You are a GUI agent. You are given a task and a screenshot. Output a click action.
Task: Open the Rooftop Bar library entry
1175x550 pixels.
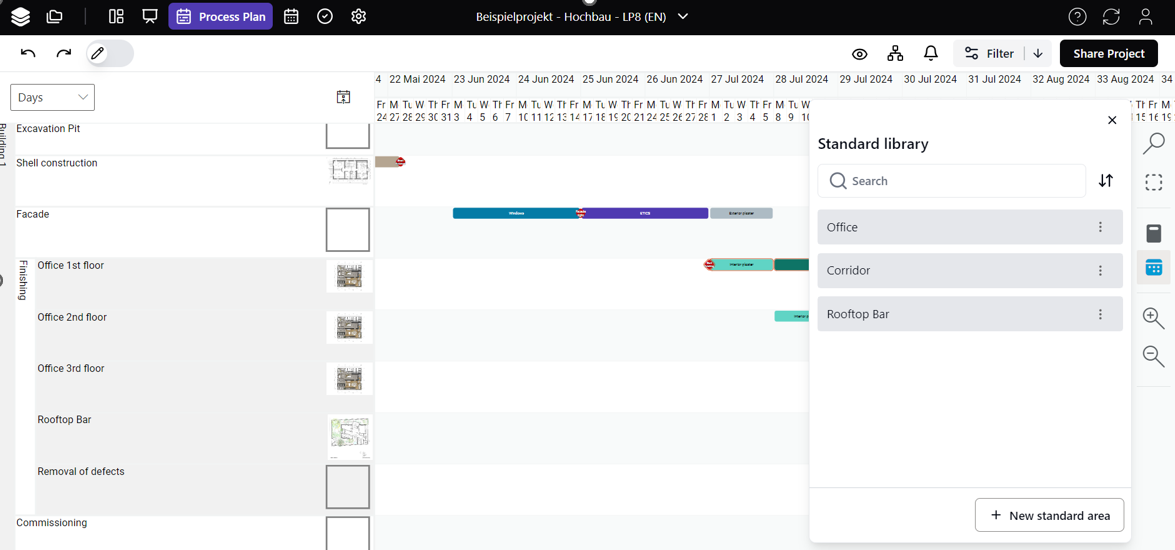tap(950, 314)
